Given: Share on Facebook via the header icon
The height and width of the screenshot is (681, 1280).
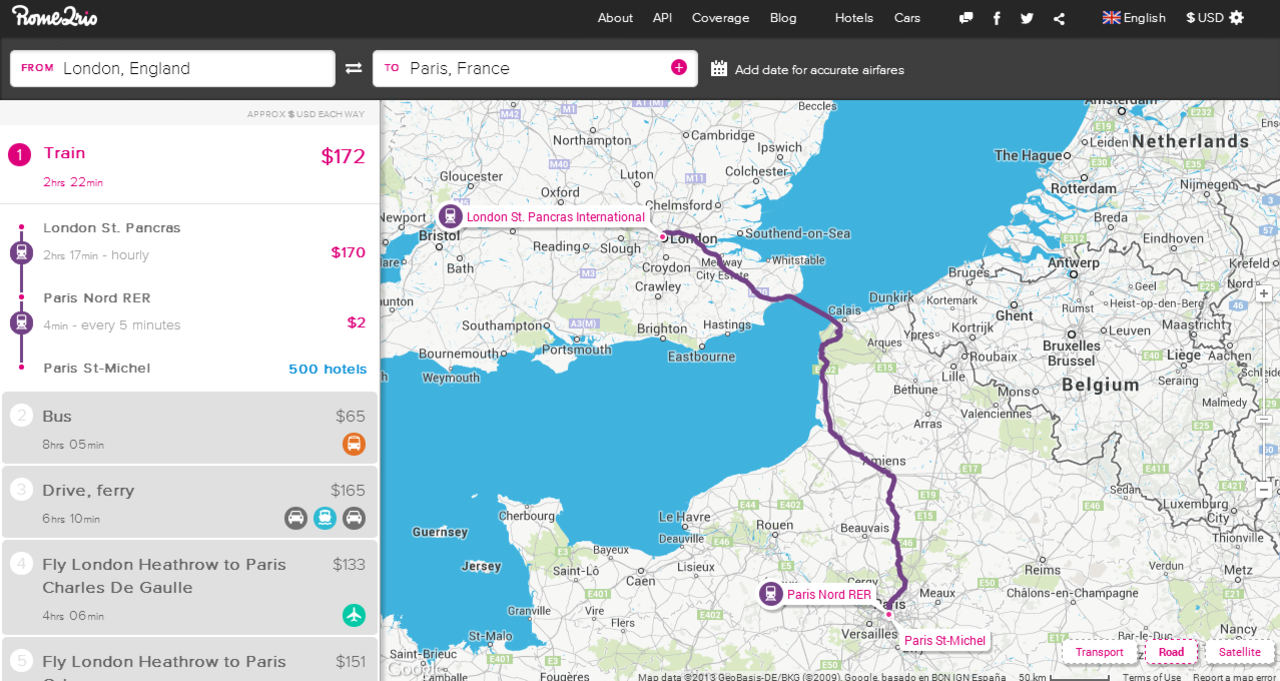Looking at the screenshot, I should tap(996, 18).
